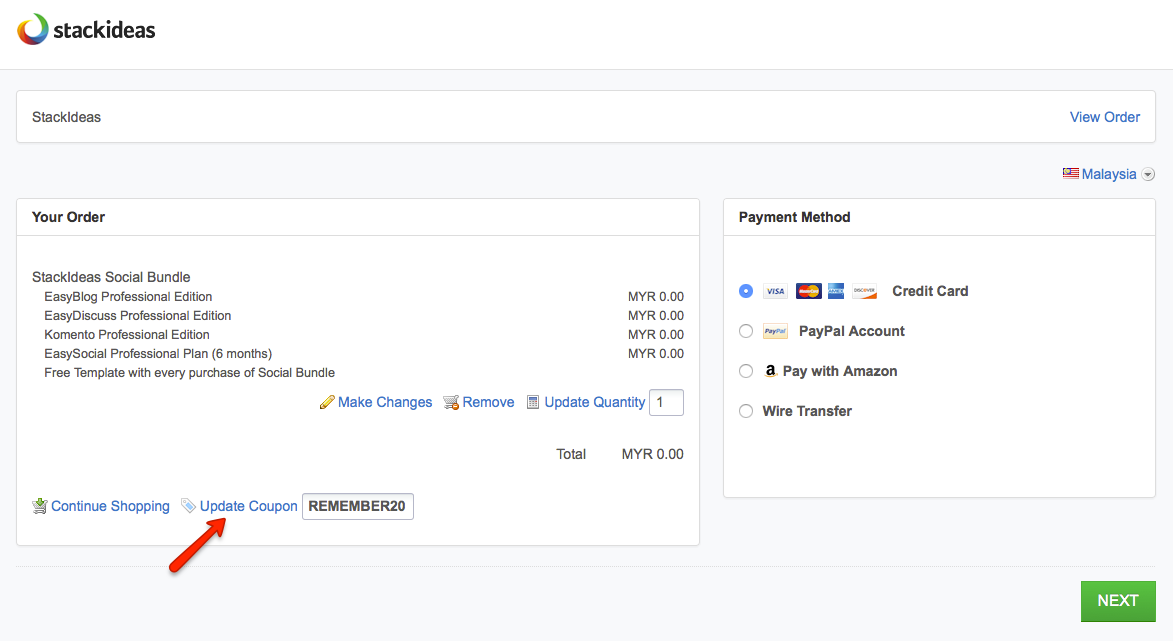Click the MasterCard icon

808,291
